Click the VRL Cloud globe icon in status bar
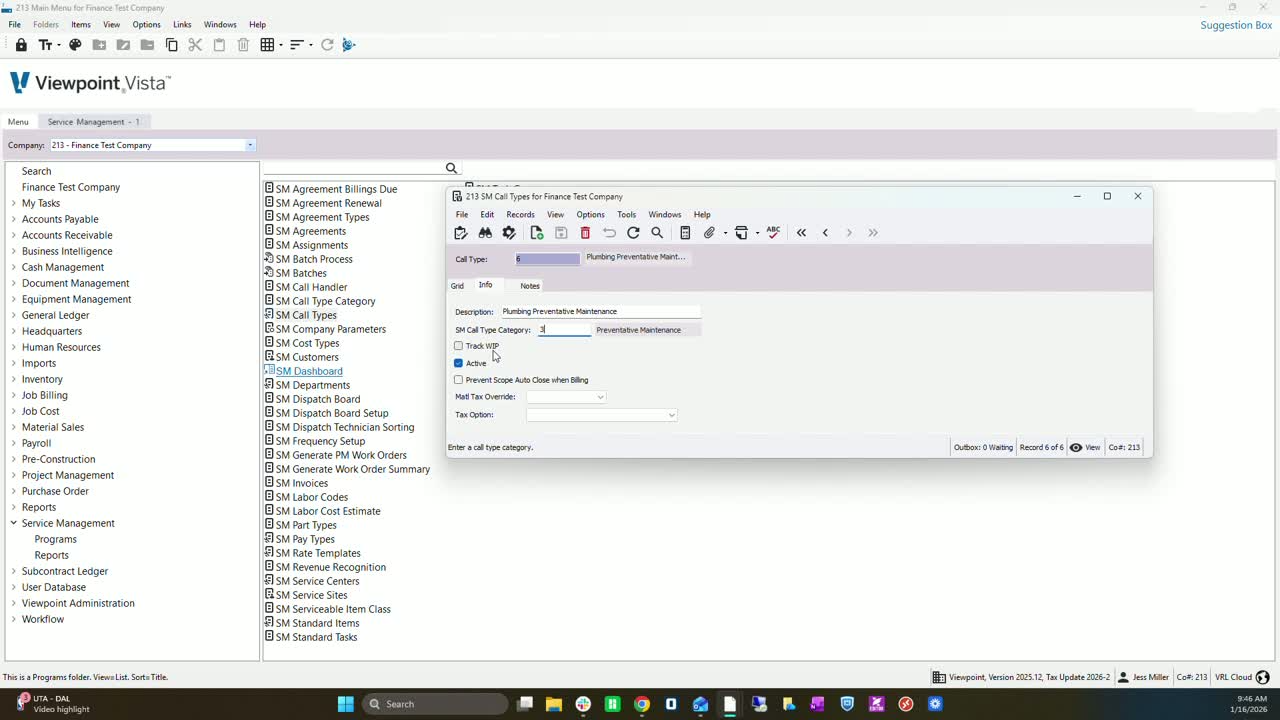 tap(1263, 677)
